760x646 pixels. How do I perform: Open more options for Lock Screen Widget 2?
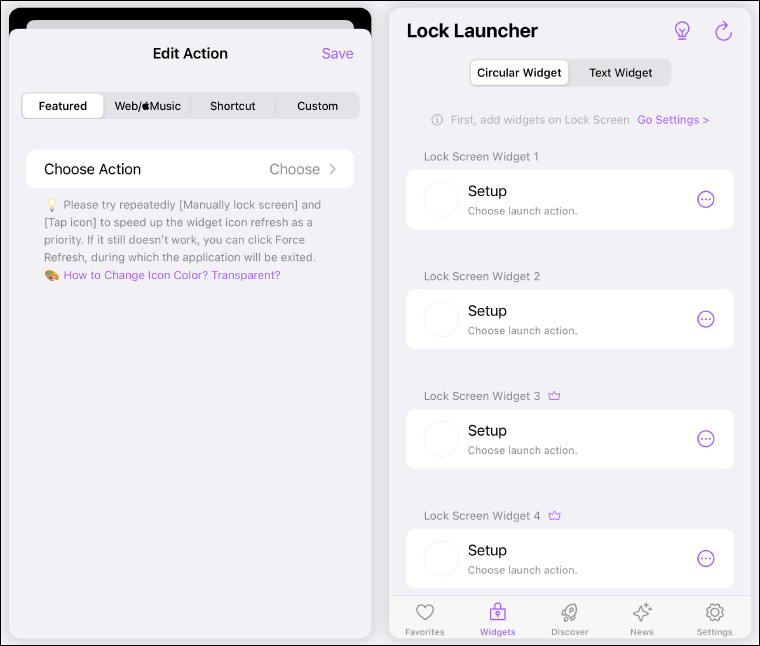[705, 319]
